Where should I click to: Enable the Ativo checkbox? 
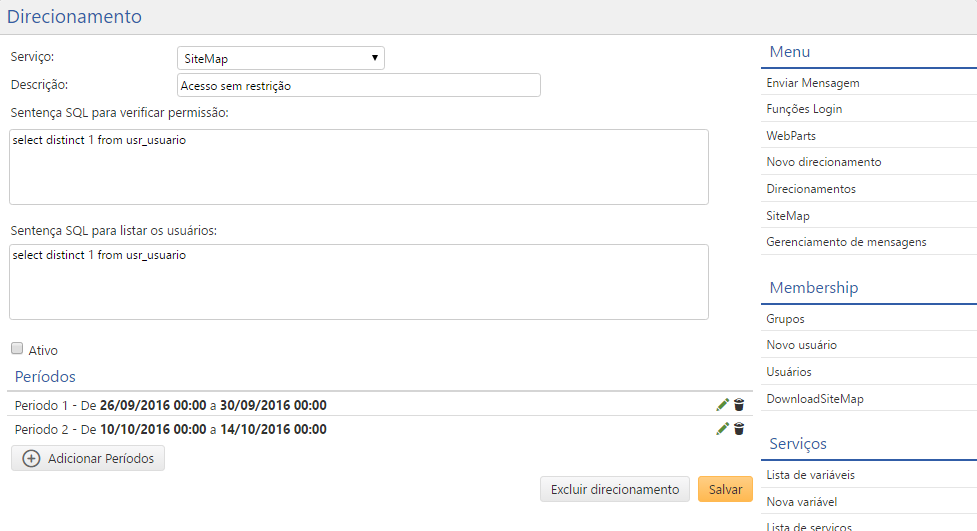point(17,349)
